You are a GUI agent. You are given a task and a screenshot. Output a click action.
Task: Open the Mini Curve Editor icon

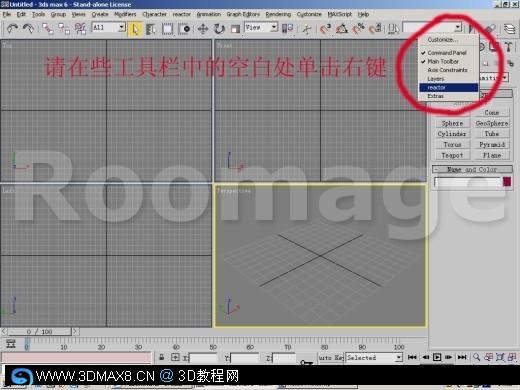pyautogui.click(x=11, y=344)
